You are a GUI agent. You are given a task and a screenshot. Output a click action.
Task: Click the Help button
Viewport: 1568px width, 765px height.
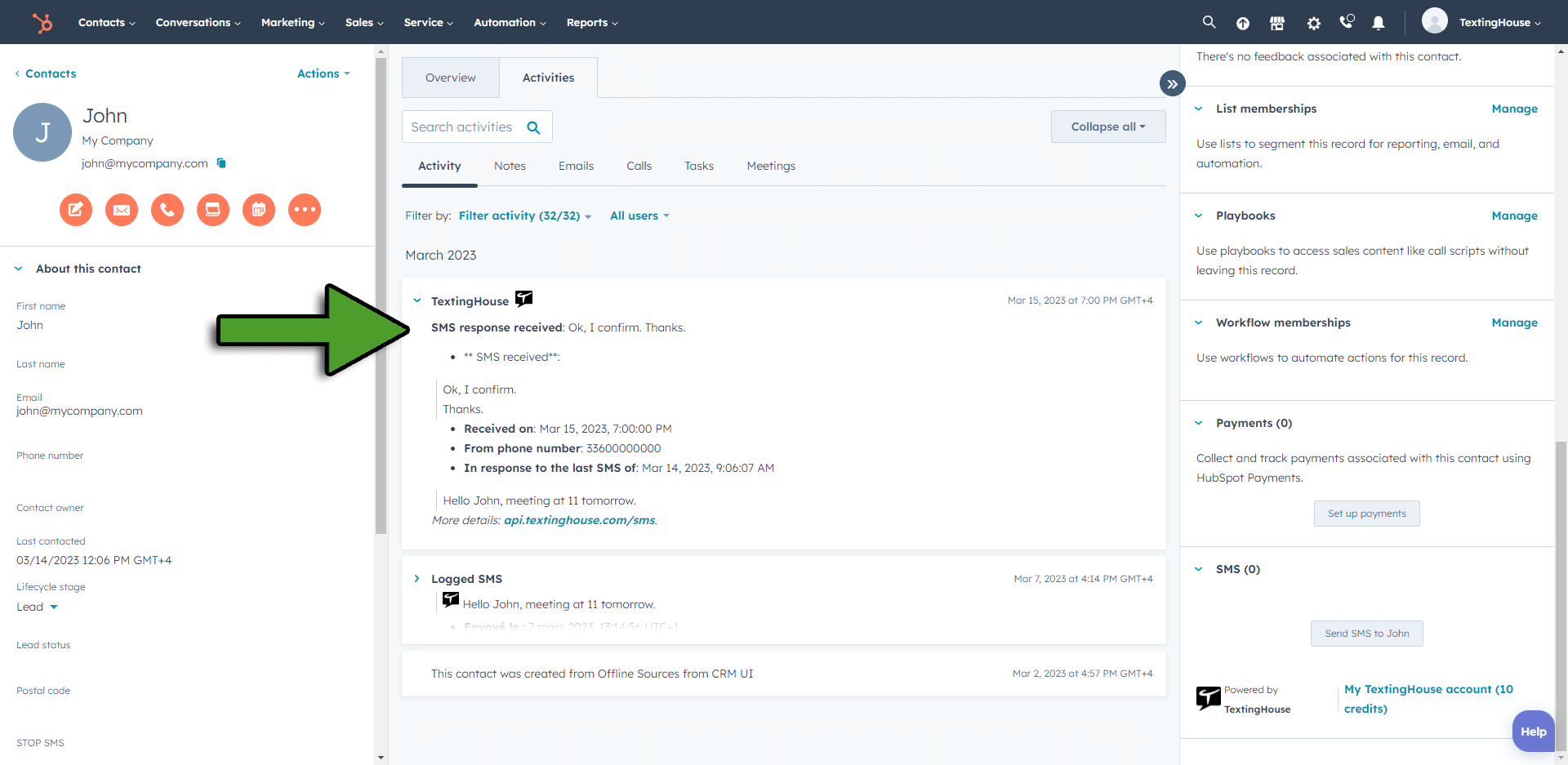pos(1533,732)
